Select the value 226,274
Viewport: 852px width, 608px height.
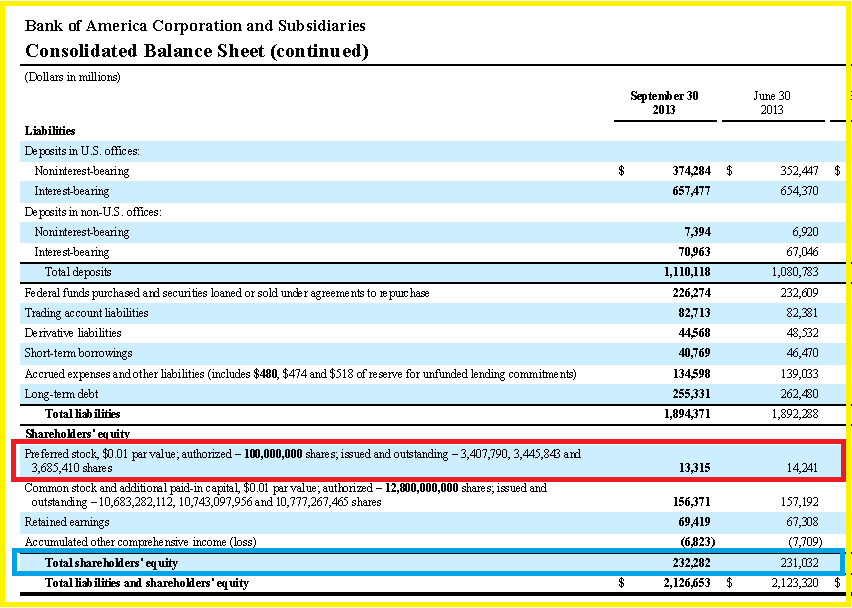691,293
